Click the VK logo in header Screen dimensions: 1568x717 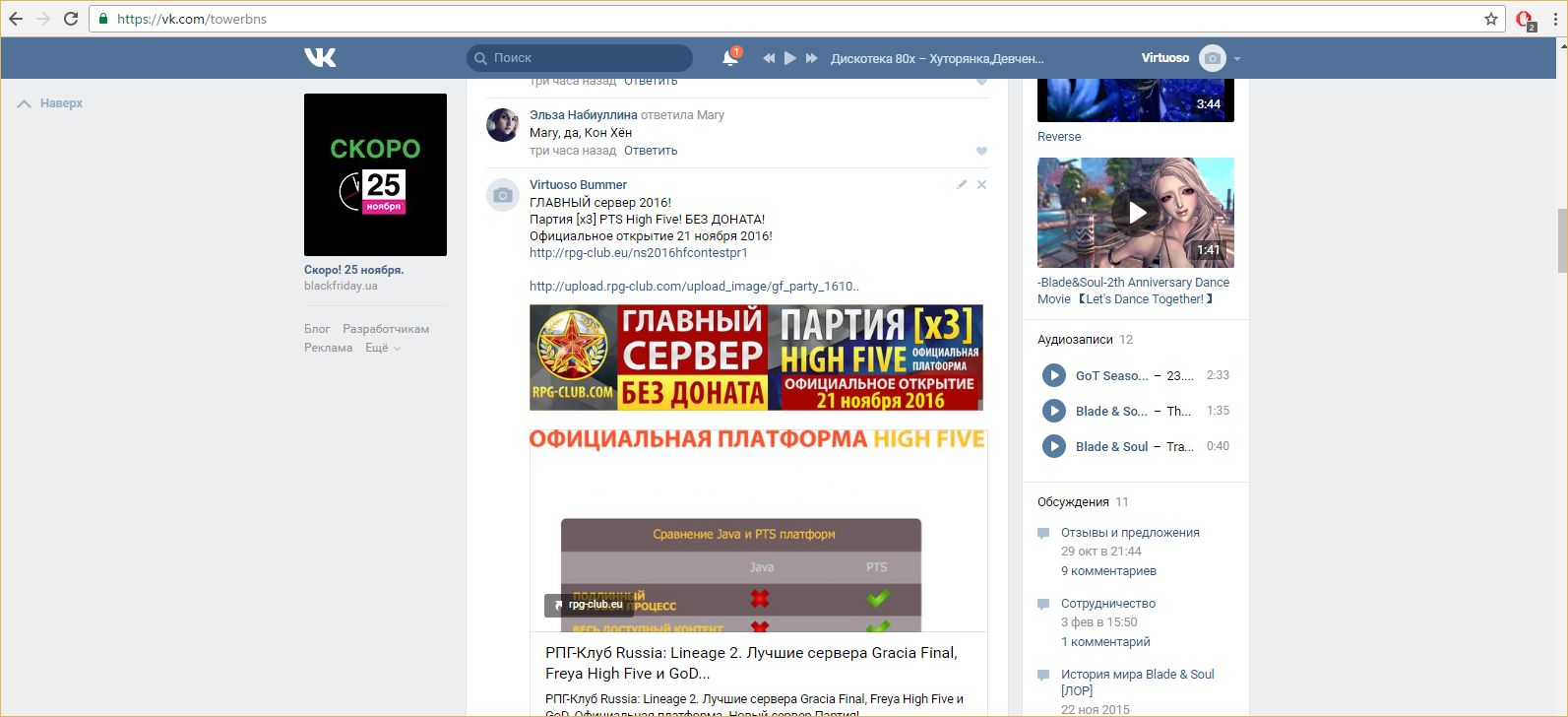[320, 58]
